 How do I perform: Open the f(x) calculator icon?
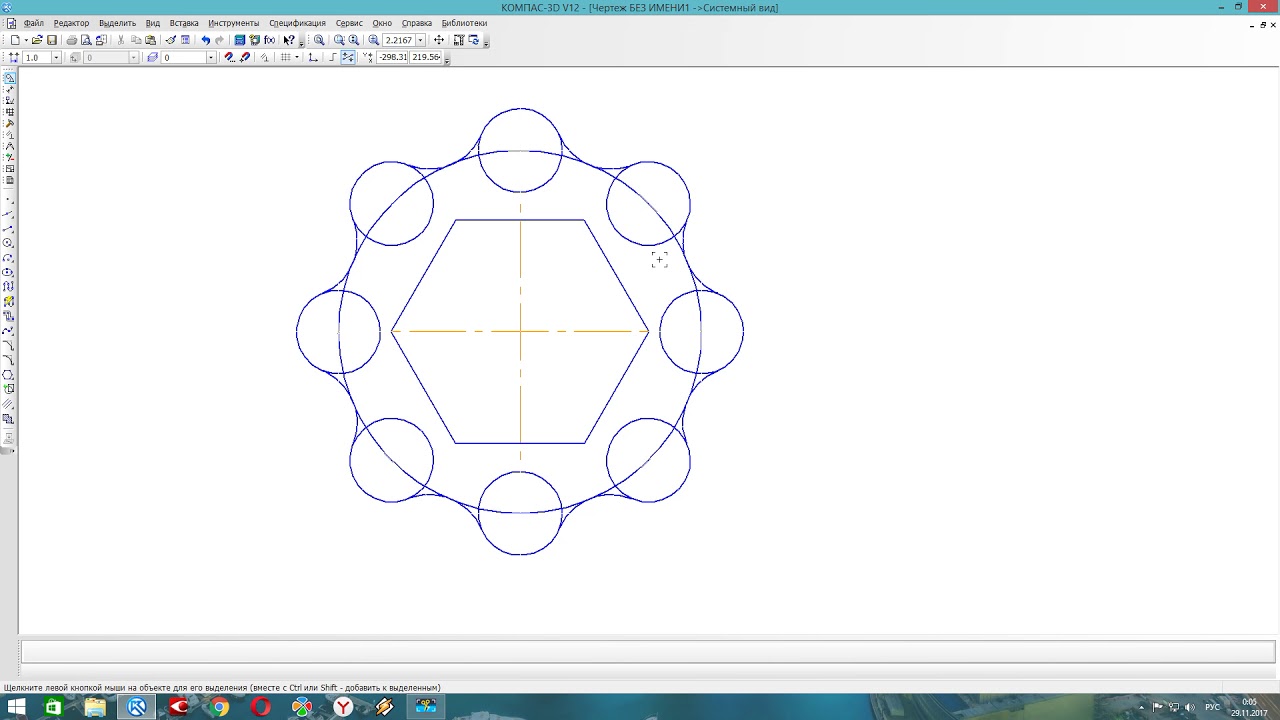pos(269,40)
